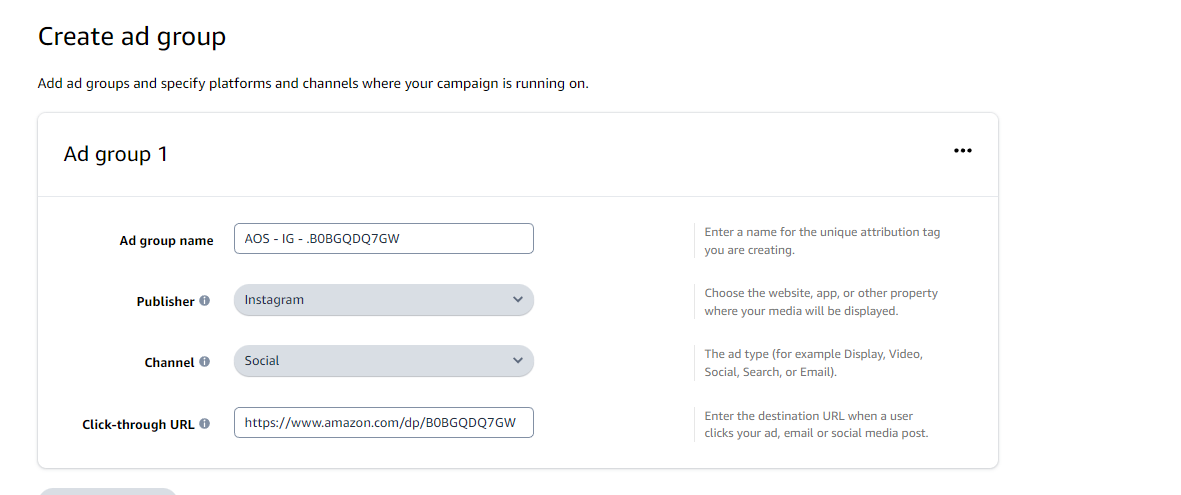The height and width of the screenshot is (495, 1181).
Task: Open the Publisher dropdown showing Instagram
Action: pos(384,300)
